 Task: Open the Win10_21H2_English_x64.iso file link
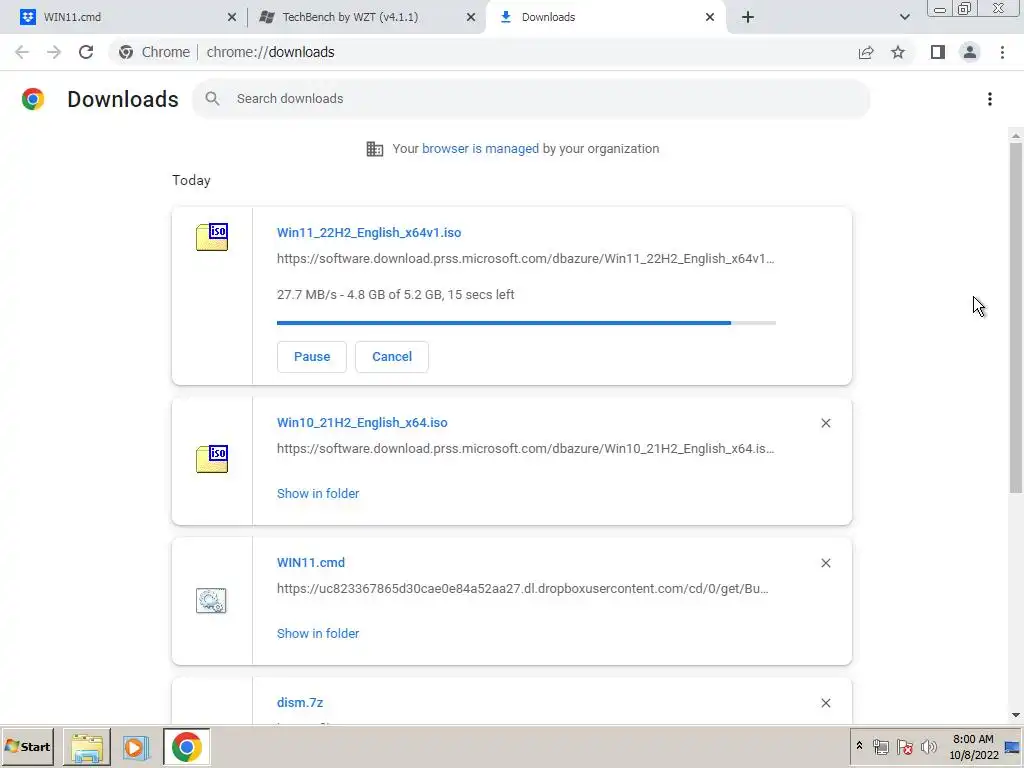click(362, 423)
